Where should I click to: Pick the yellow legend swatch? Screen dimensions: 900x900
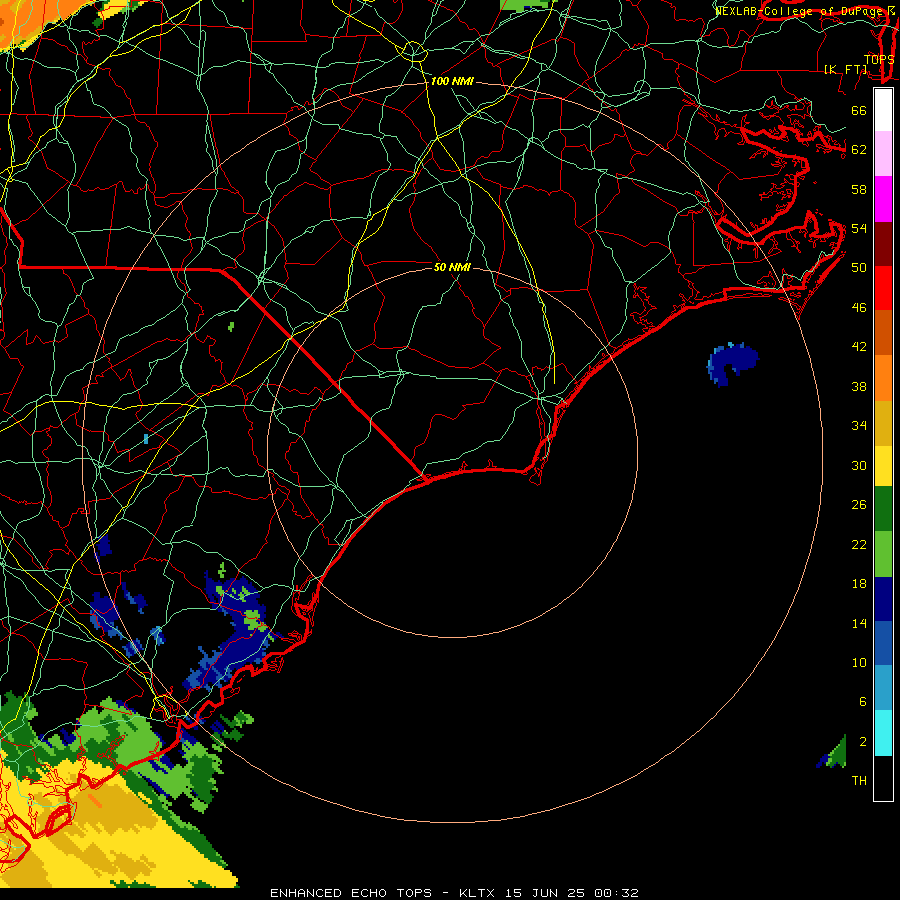(x=883, y=466)
